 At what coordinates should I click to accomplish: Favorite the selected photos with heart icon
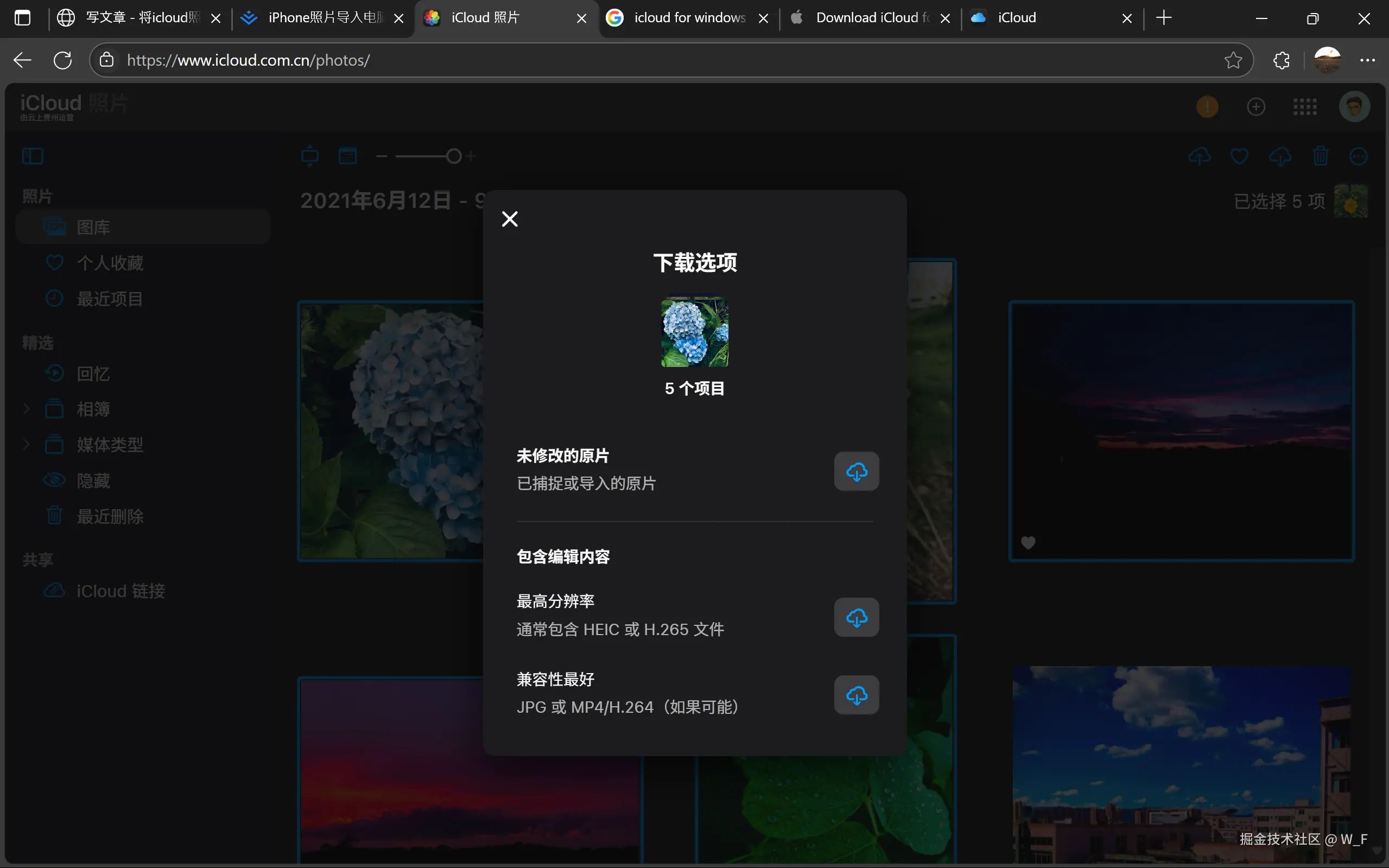(x=1240, y=156)
